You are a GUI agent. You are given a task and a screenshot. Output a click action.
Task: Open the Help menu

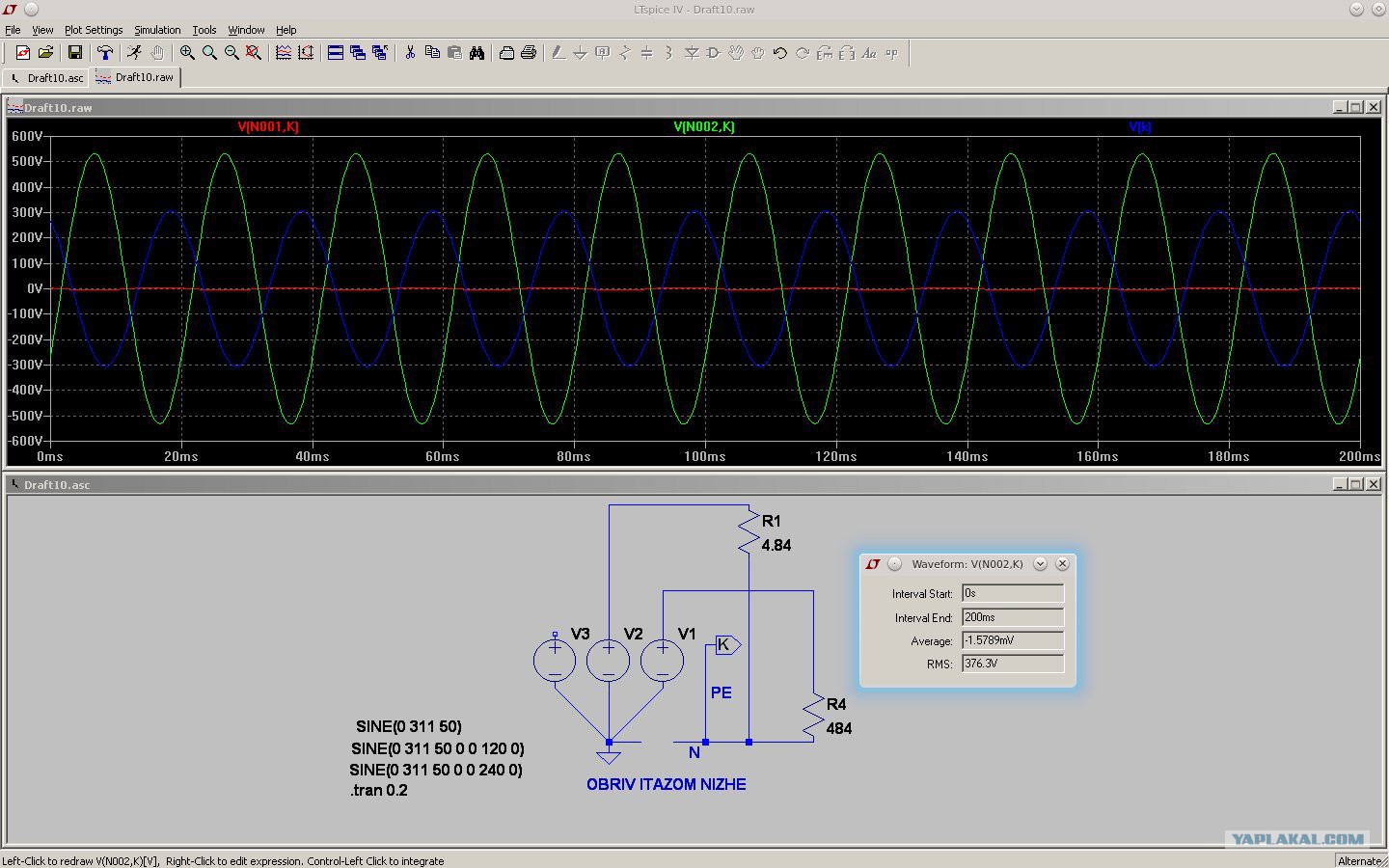point(286,30)
